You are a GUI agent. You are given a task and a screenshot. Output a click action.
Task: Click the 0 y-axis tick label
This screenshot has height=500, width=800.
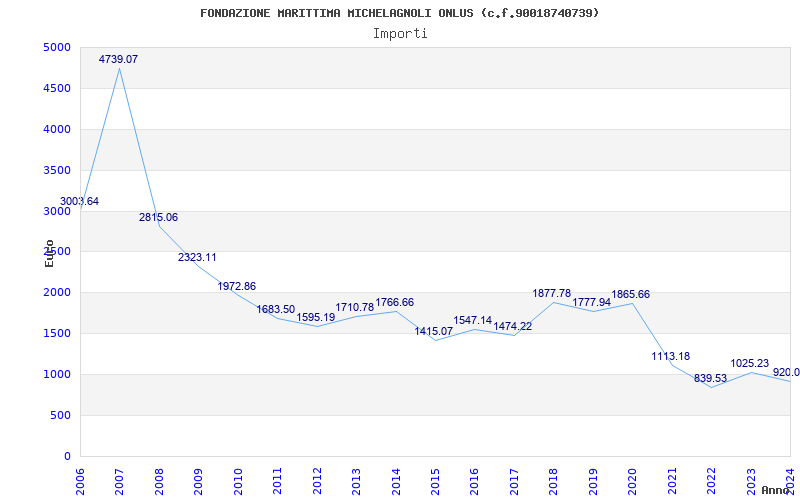click(67, 457)
